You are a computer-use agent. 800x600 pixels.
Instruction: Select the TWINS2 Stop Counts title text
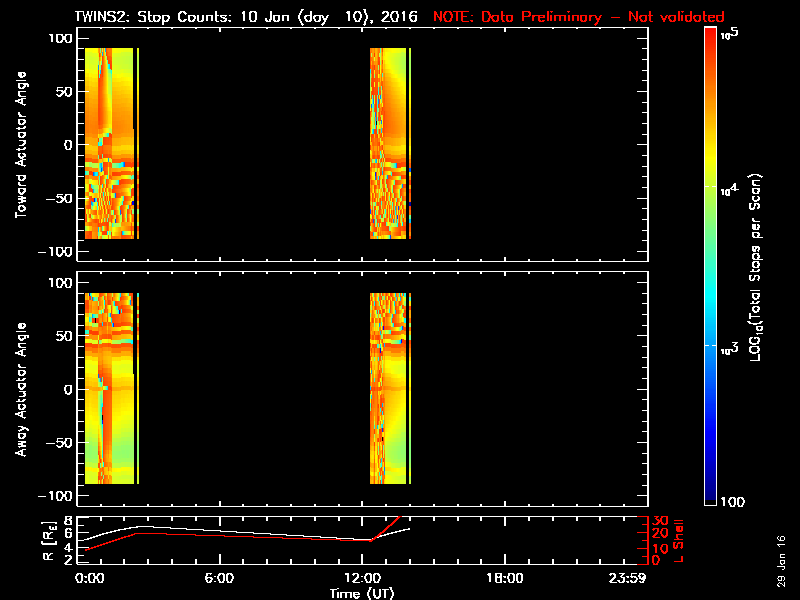coord(246,17)
